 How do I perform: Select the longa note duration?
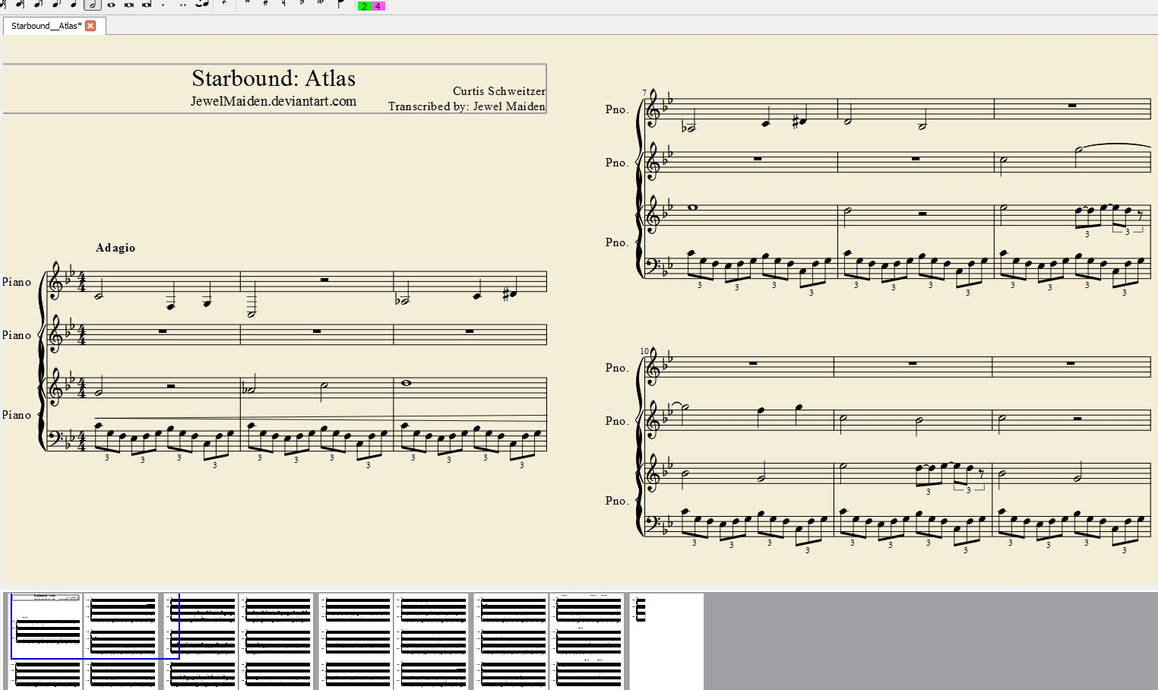(147, 4)
